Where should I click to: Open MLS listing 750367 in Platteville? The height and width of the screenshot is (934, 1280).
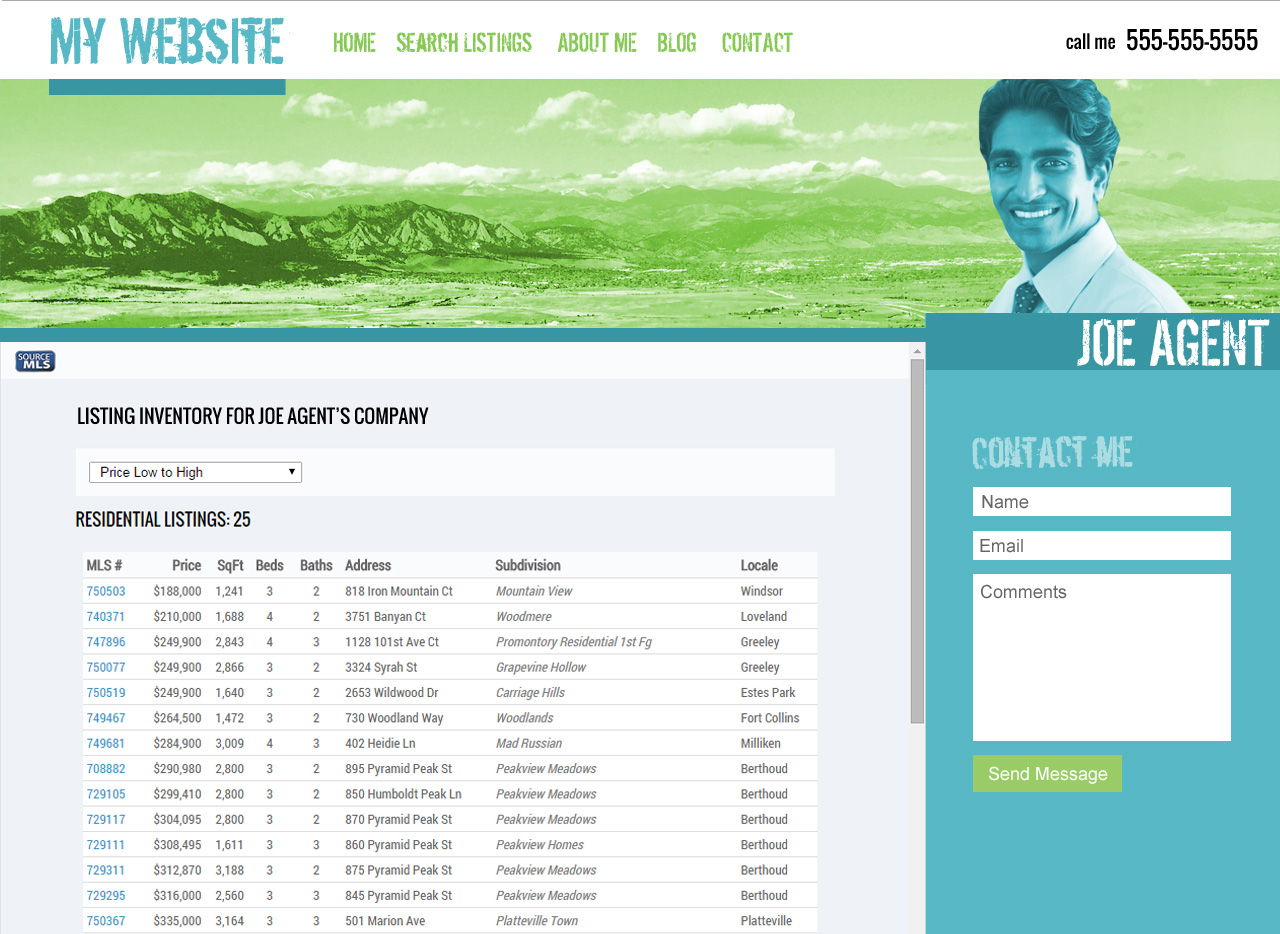(106, 921)
